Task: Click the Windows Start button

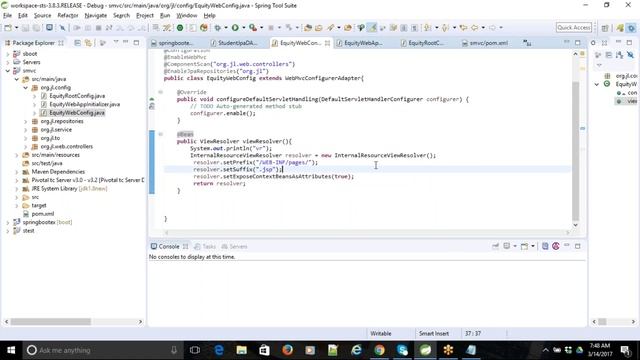Action: point(11,350)
